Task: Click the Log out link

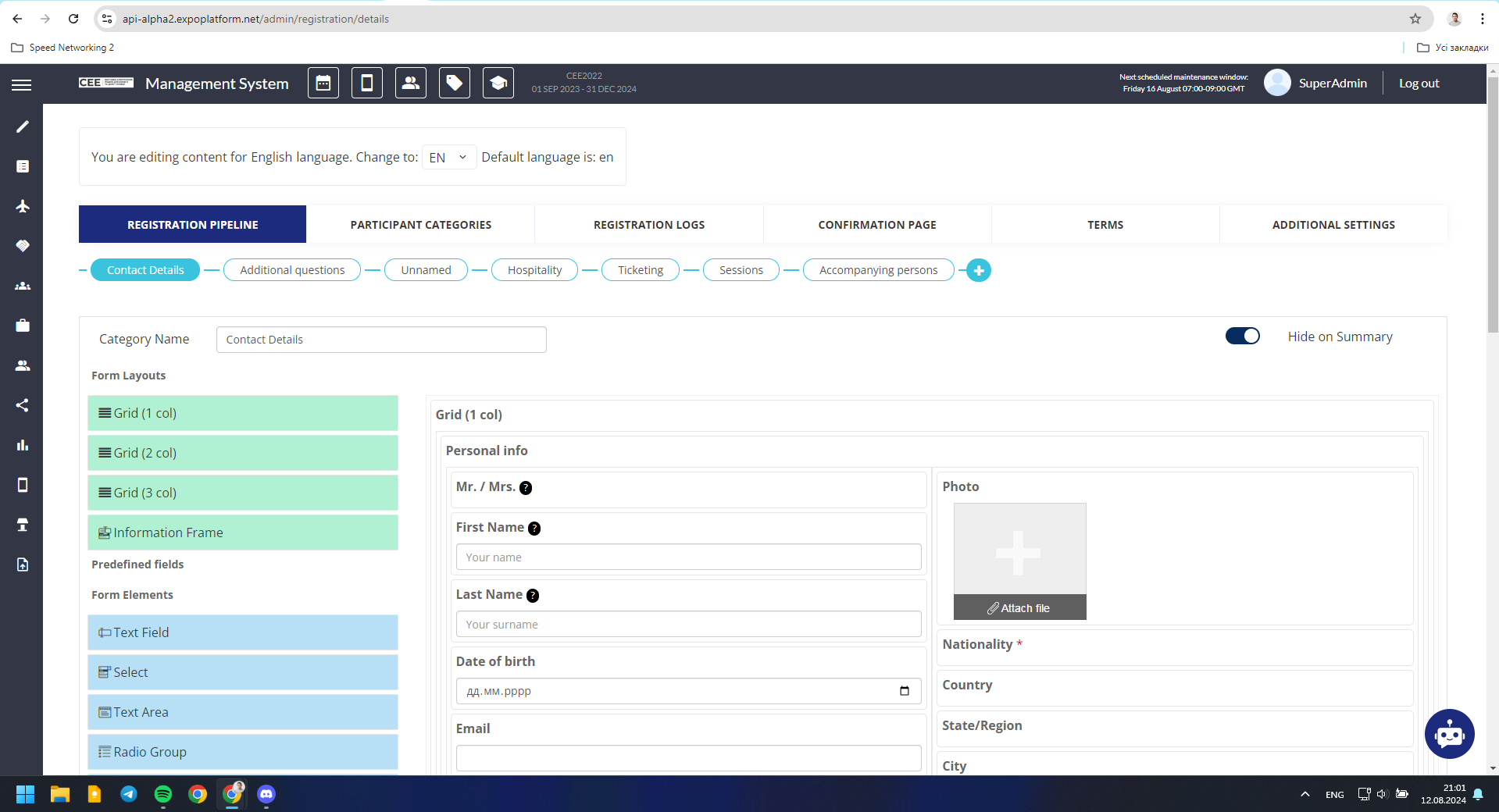Action: pos(1419,84)
